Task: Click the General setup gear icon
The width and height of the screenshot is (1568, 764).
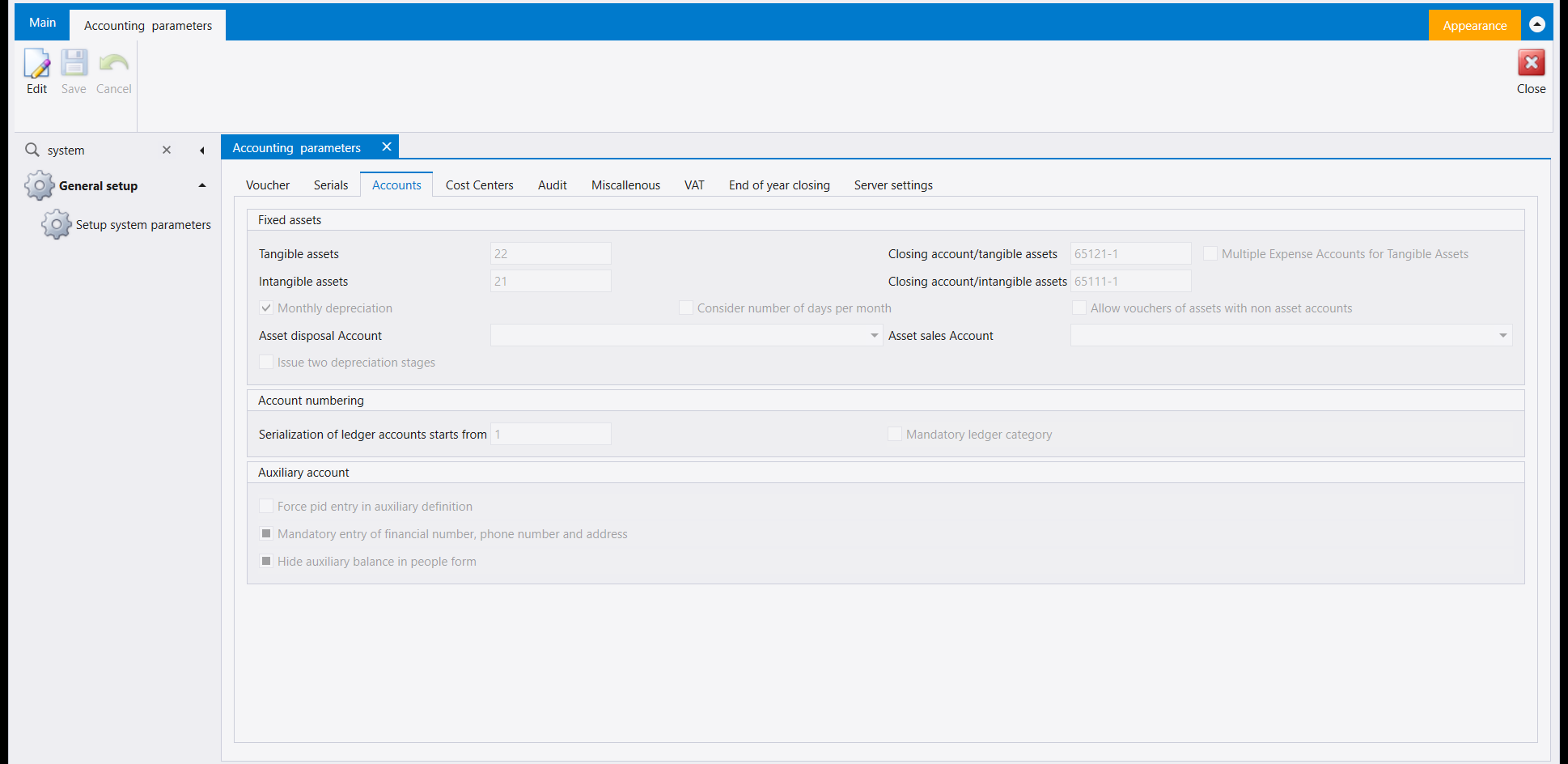Action: [39, 185]
